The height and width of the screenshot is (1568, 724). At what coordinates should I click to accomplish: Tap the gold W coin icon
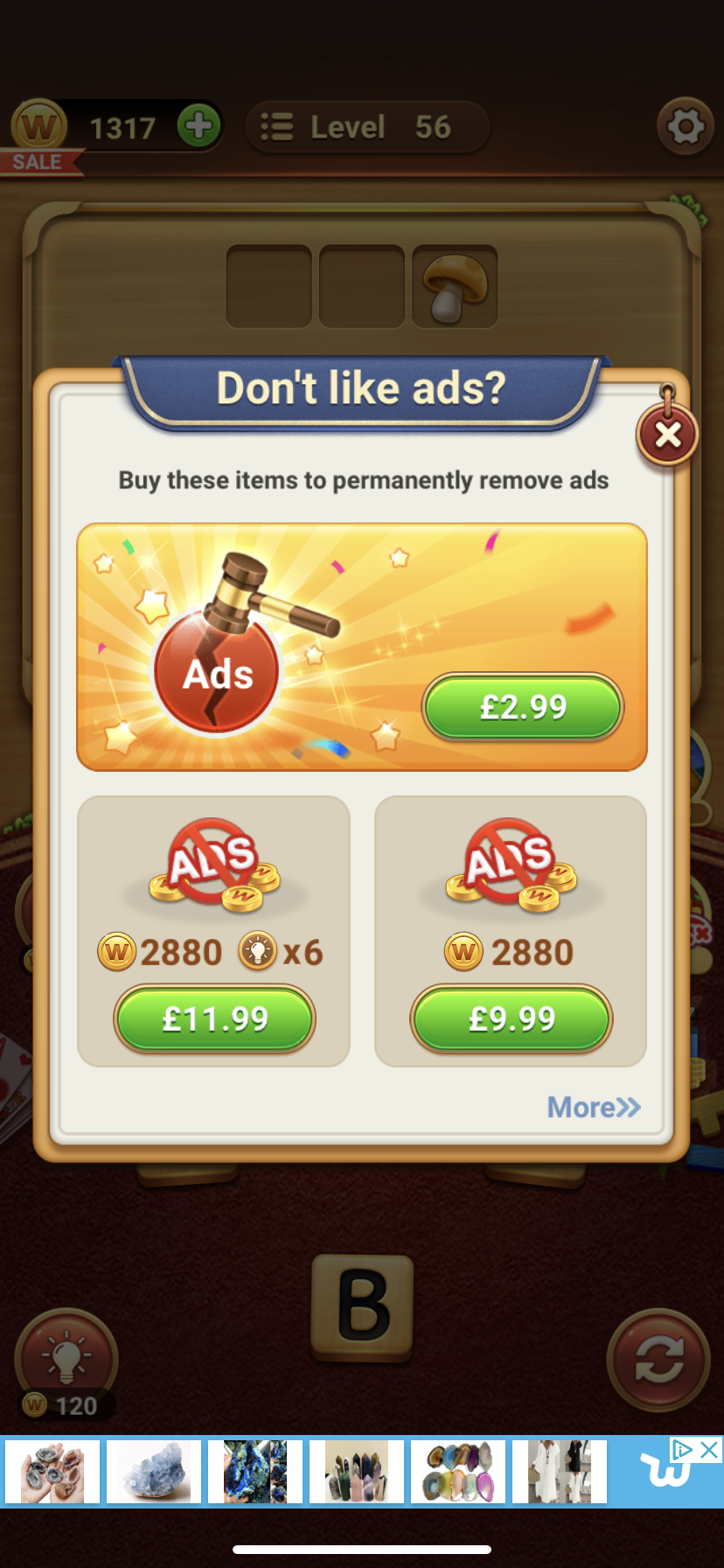tap(38, 127)
